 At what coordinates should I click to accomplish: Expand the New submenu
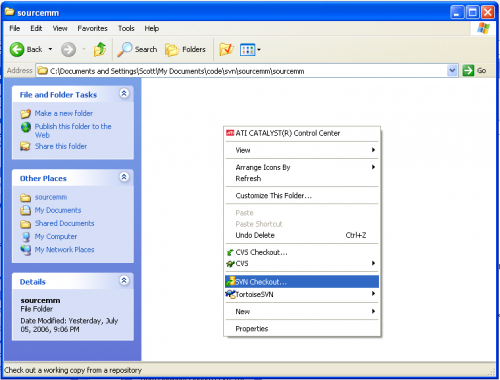pos(302,311)
